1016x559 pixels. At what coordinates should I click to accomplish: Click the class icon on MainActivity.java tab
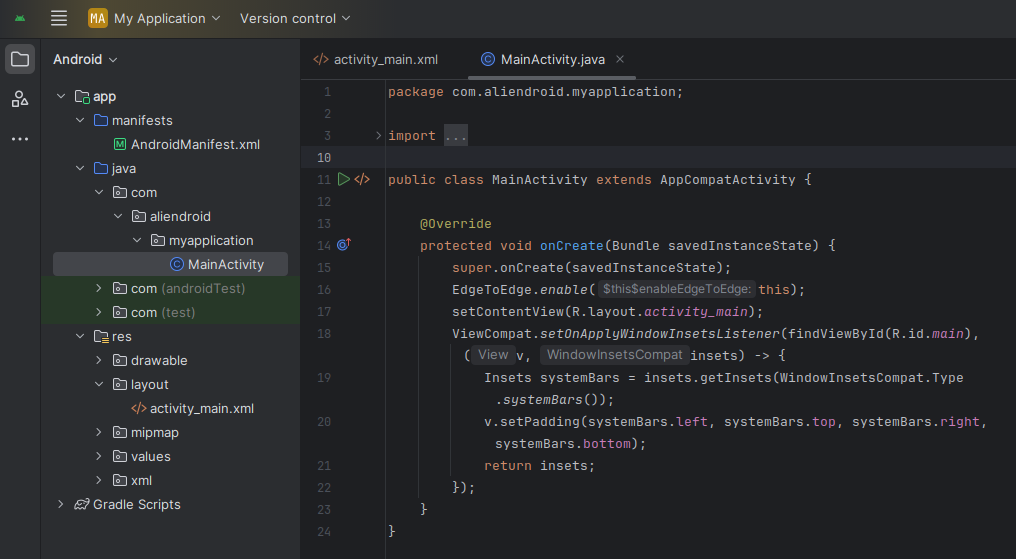coord(488,60)
